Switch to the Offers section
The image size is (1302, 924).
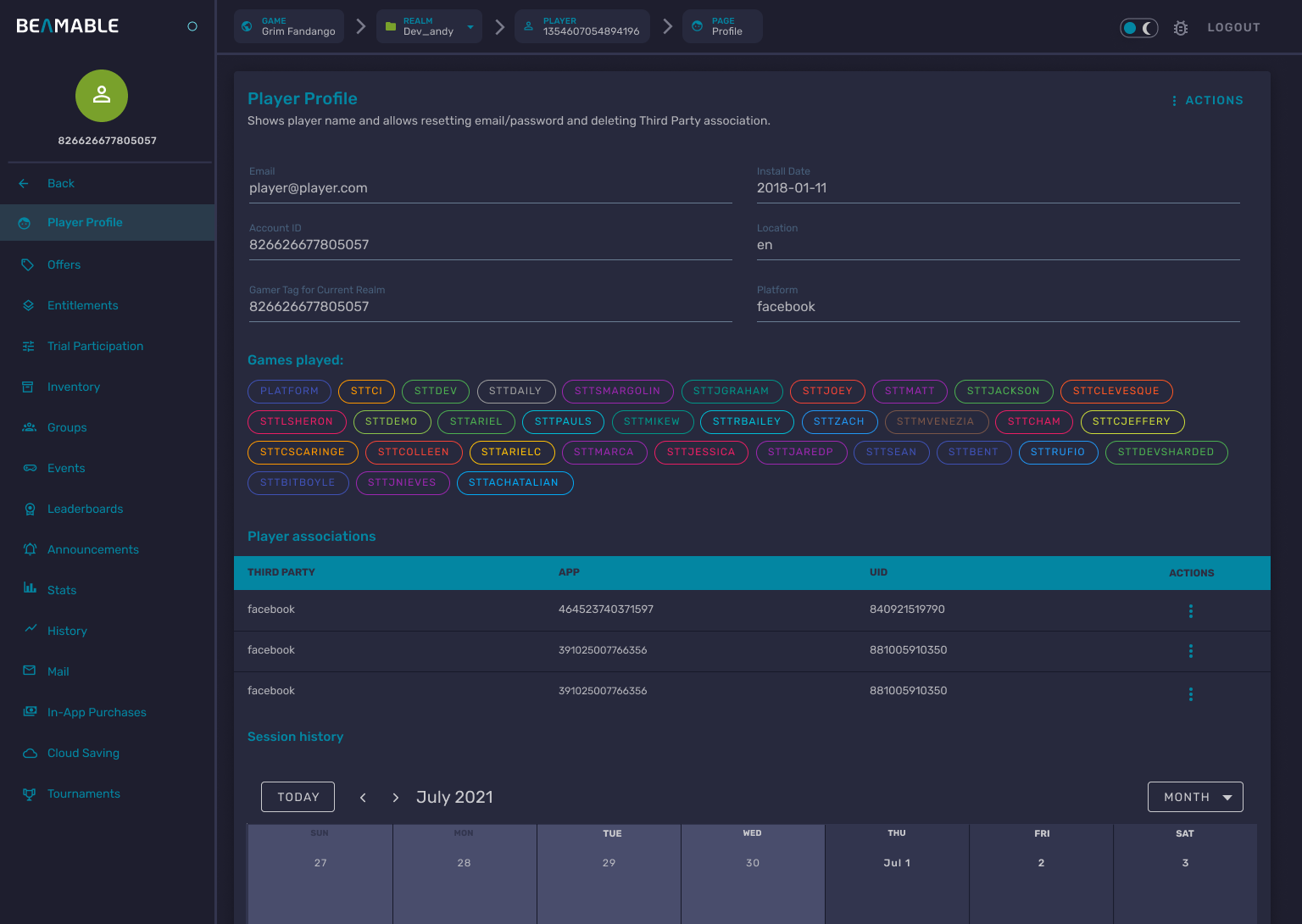(64, 264)
